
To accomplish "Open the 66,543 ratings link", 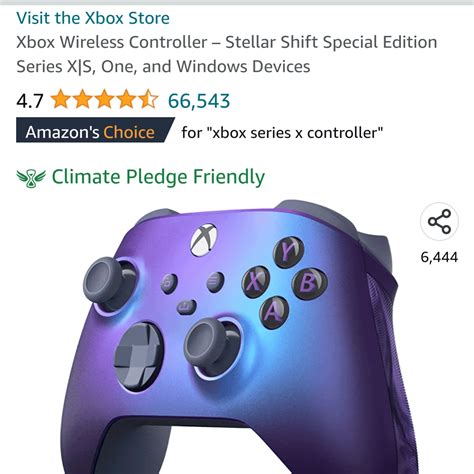I will 199,101.
